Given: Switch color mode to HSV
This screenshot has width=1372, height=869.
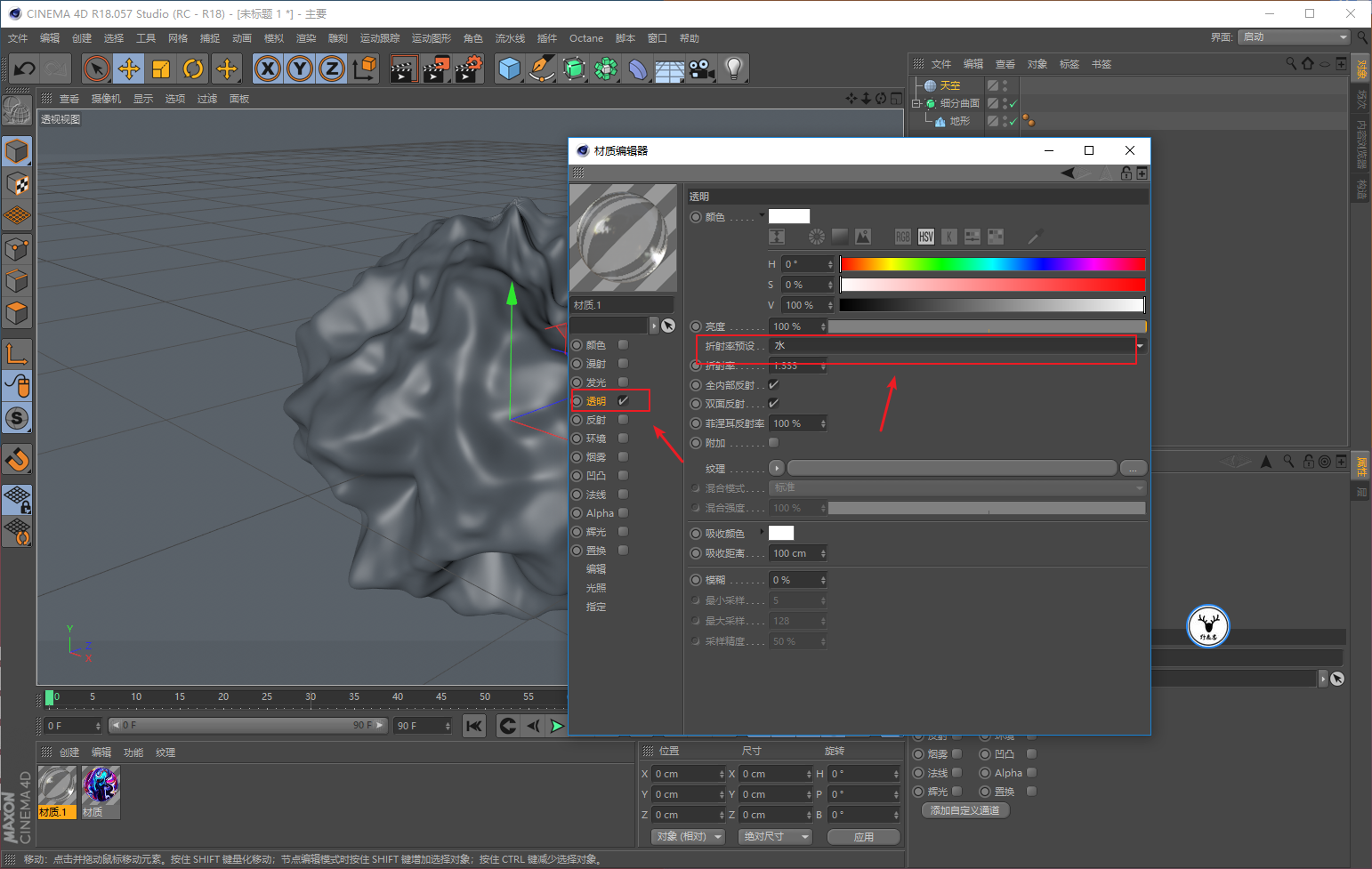Looking at the screenshot, I should click(x=926, y=237).
